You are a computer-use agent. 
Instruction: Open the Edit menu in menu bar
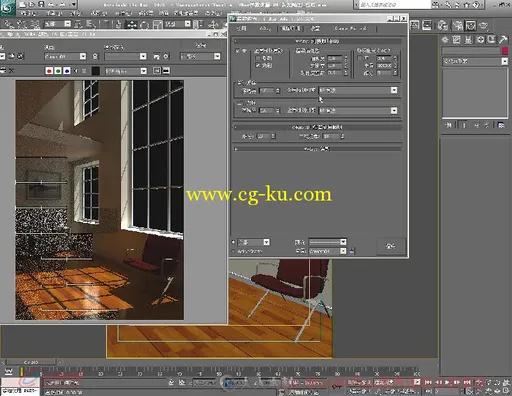coord(28,13)
